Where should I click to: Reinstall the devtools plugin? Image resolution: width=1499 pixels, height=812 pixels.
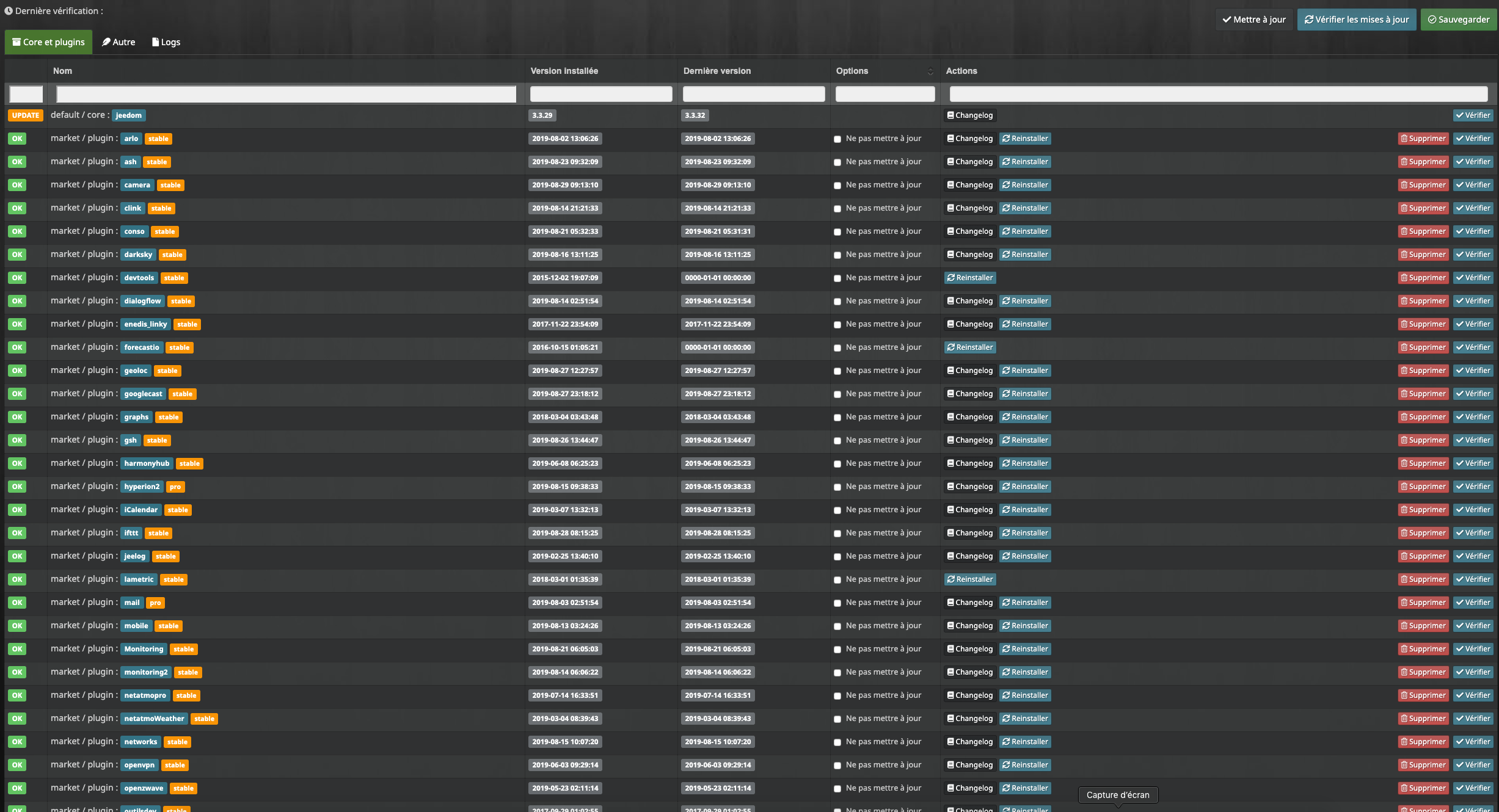pos(970,278)
